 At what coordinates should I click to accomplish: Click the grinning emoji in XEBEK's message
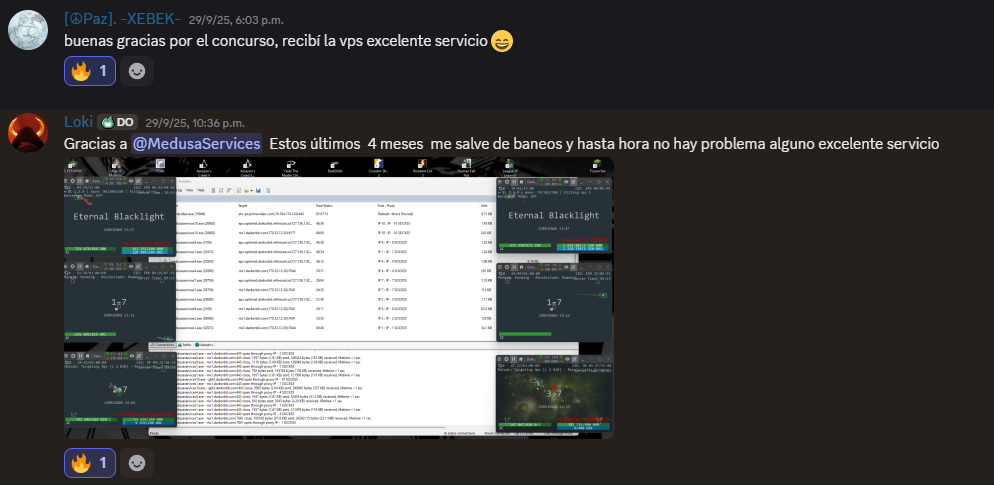pos(502,42)
